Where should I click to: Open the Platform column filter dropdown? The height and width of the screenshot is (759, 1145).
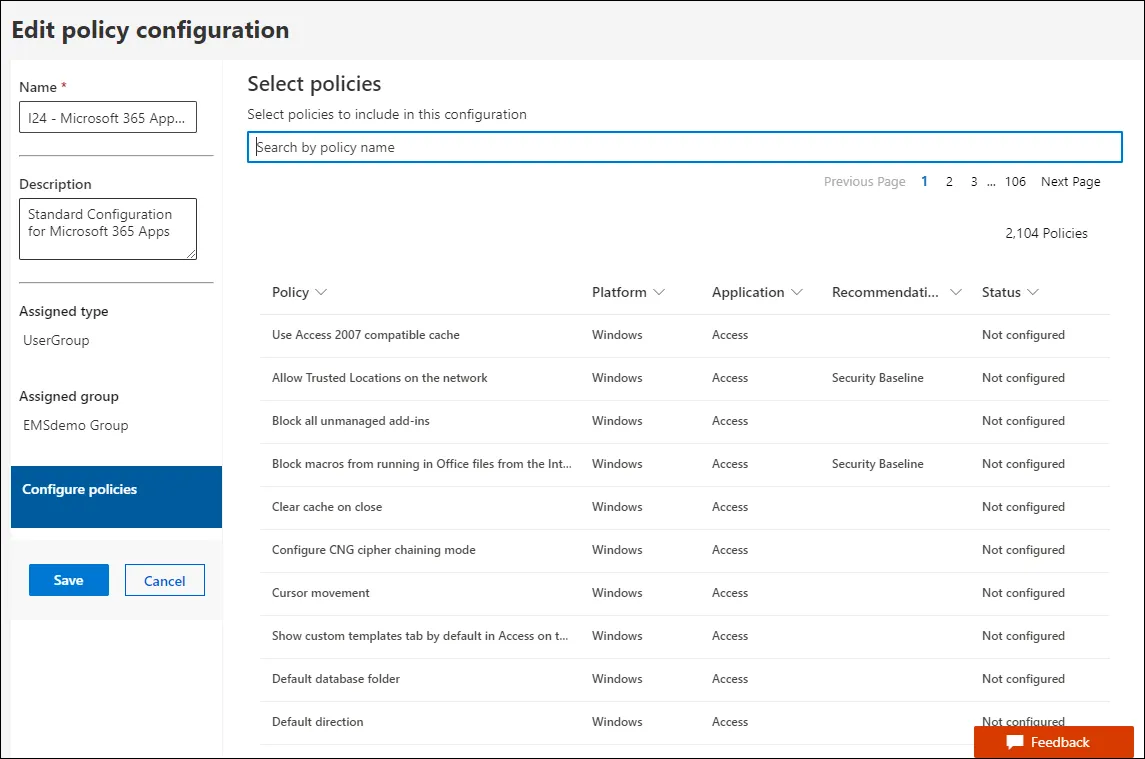(x=659, y=292)
